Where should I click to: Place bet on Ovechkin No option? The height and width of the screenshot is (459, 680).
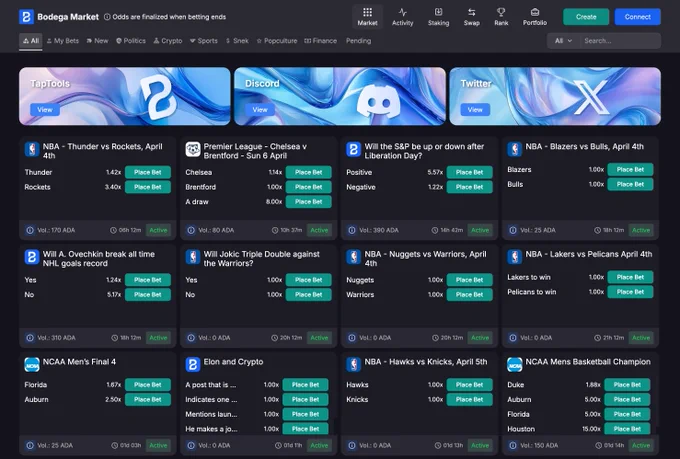[147, 295]
